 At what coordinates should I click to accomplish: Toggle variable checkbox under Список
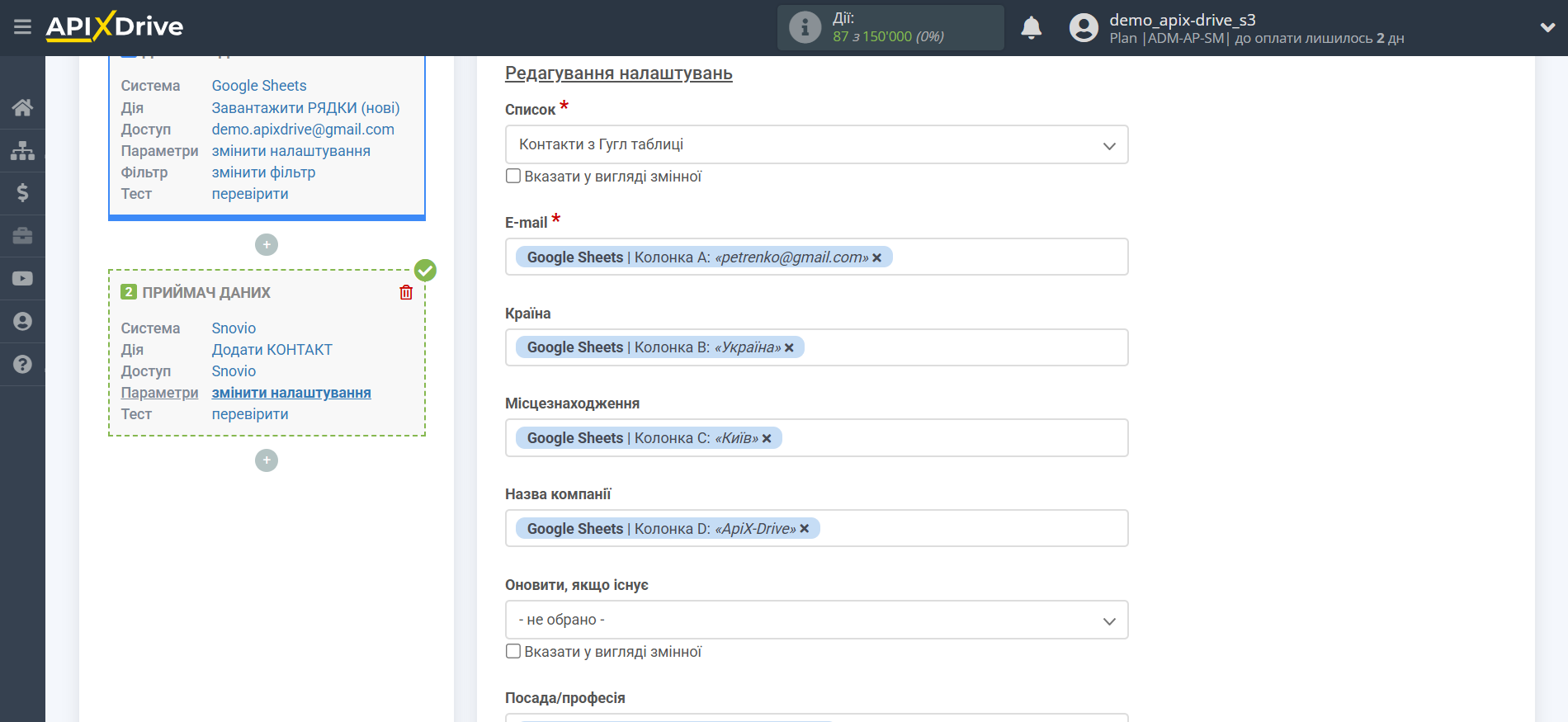coord(513,176)
